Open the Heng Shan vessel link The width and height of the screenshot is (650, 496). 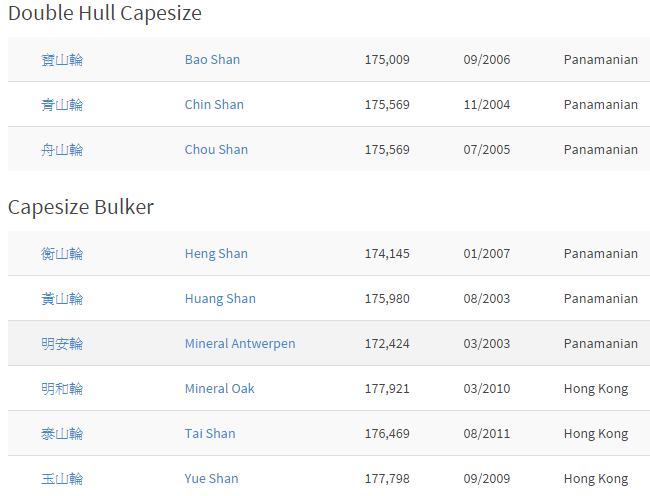tap(216, 254)
